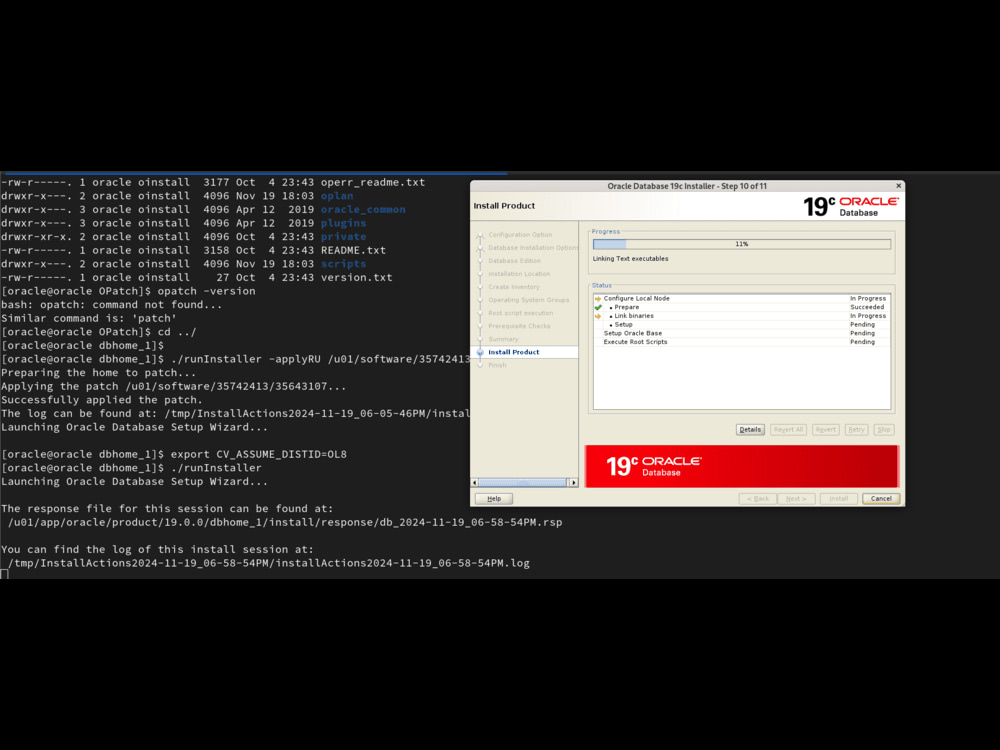Select the Execute Root Scripts row
The height and width of the screenshot is (750, 1000).
[742, 342]
